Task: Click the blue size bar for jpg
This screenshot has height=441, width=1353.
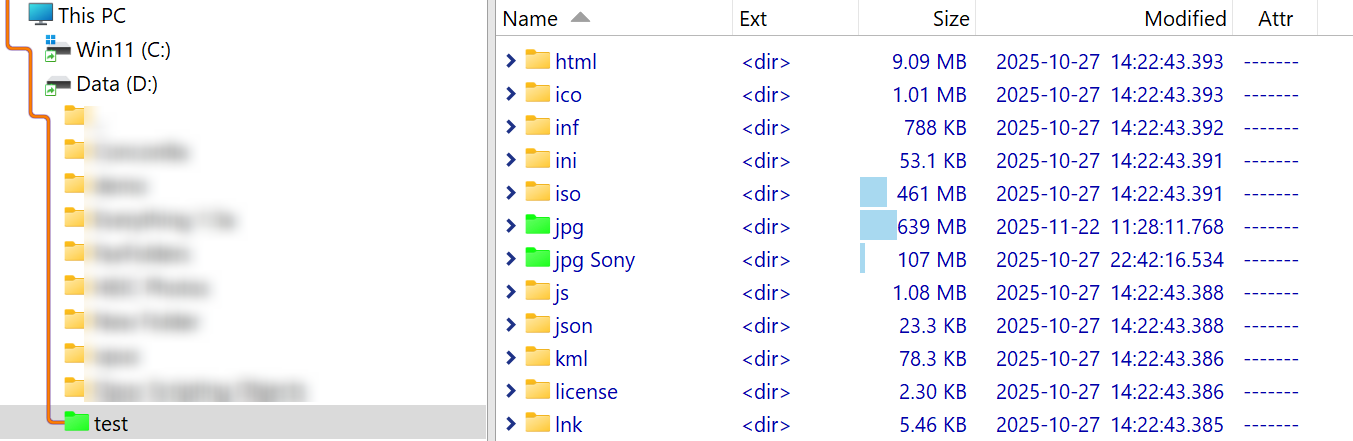Action: click(878, 226)
